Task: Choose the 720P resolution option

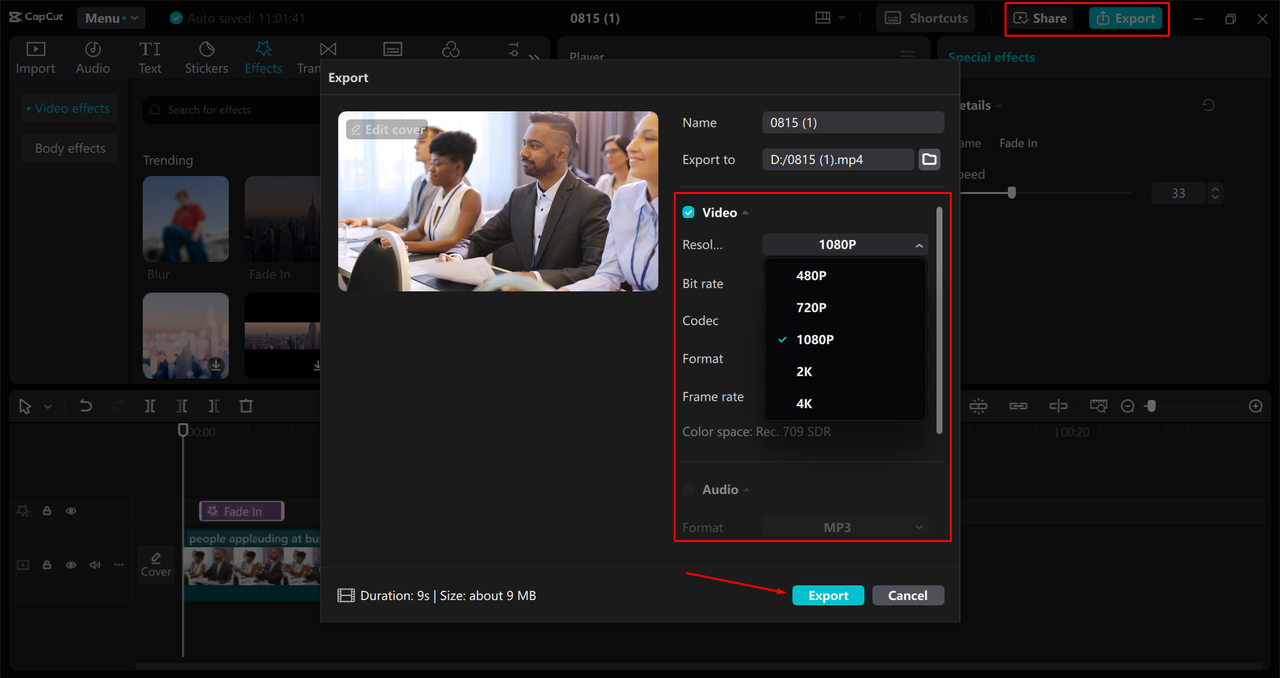Action: [845, 307]
